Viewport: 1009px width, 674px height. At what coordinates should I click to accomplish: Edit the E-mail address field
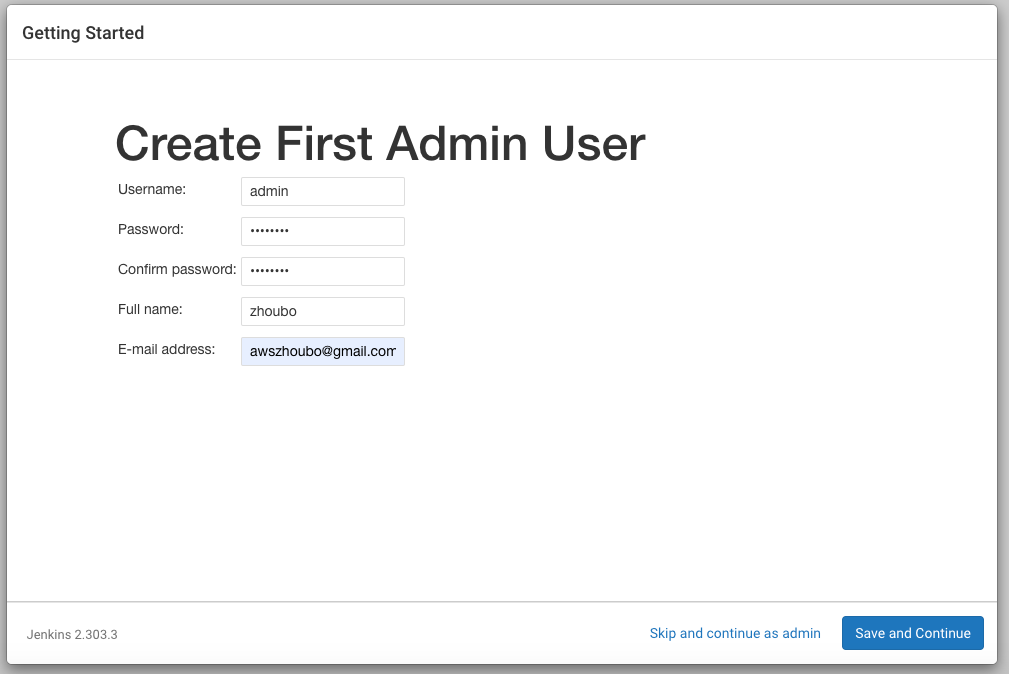tap(322, 351)
